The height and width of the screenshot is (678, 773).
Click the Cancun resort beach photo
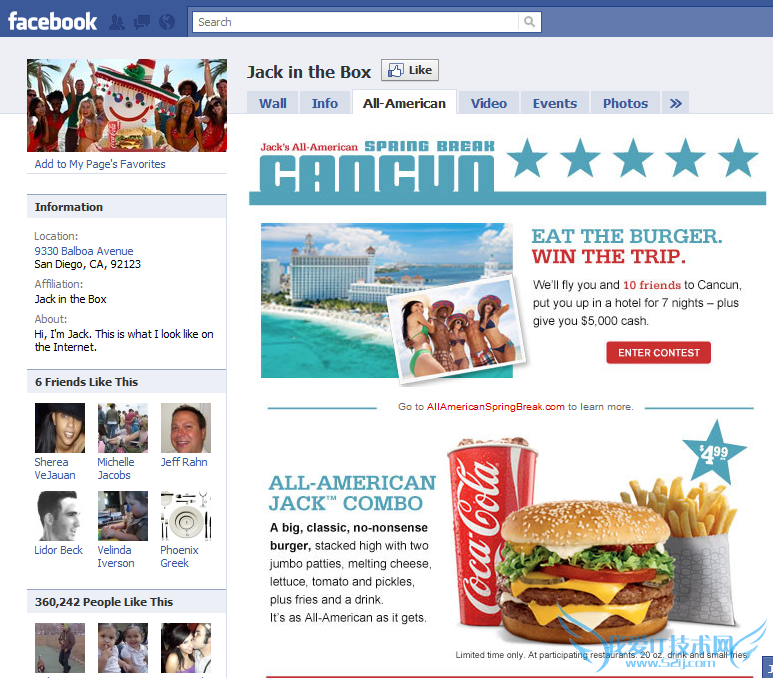tap(387, 300)
